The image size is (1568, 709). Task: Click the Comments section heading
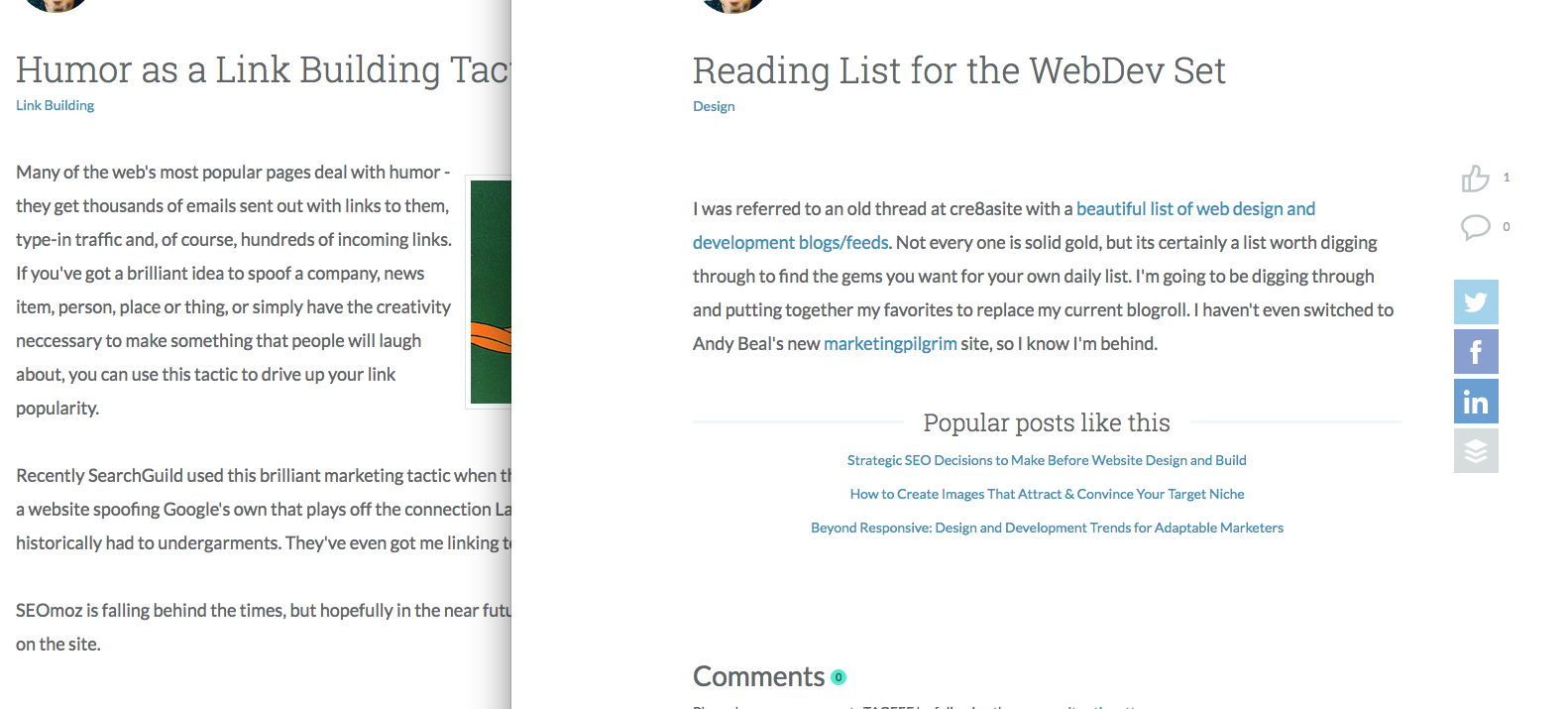point(758,676)
